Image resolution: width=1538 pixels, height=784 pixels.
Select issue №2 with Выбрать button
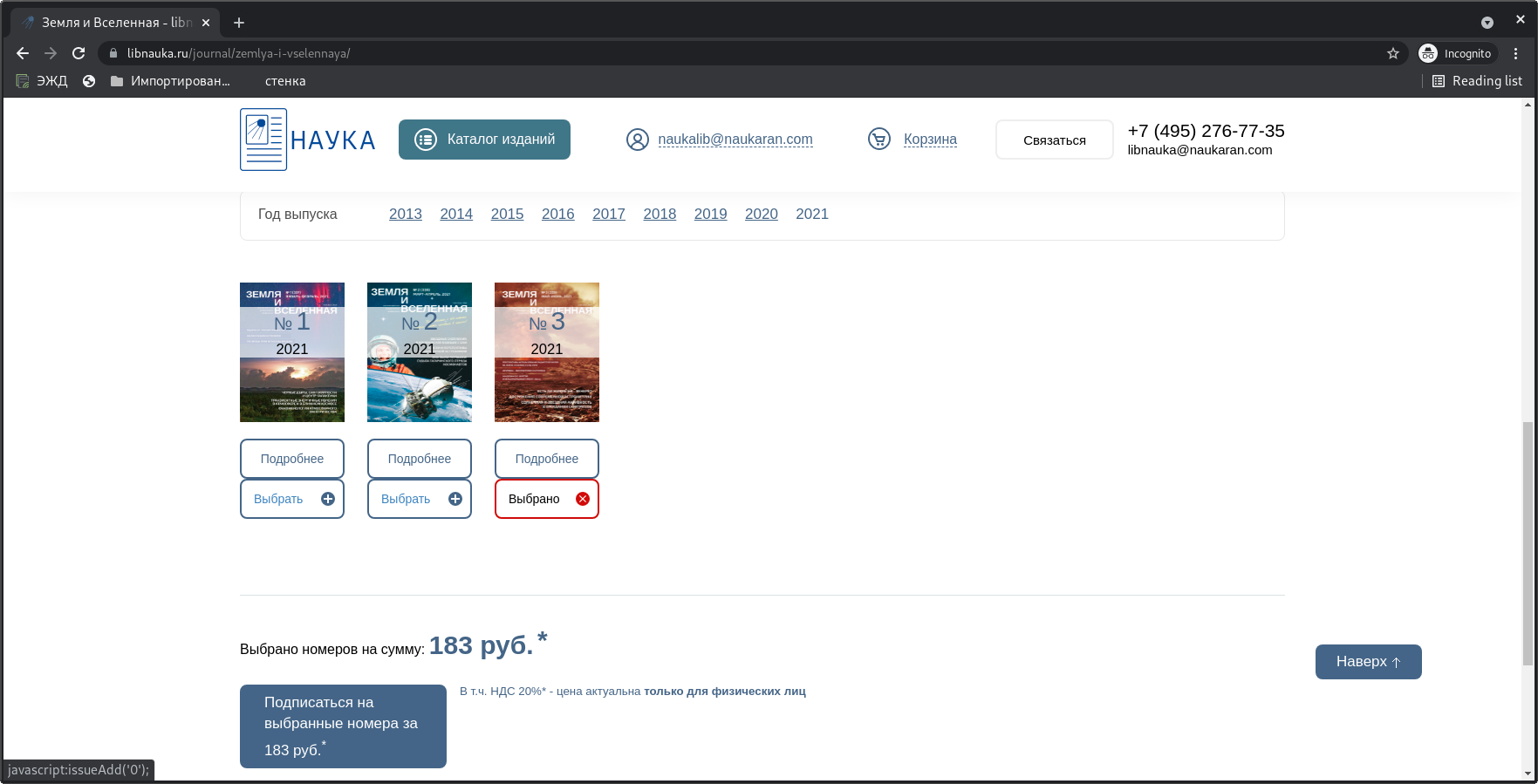[x=420, y=499]
